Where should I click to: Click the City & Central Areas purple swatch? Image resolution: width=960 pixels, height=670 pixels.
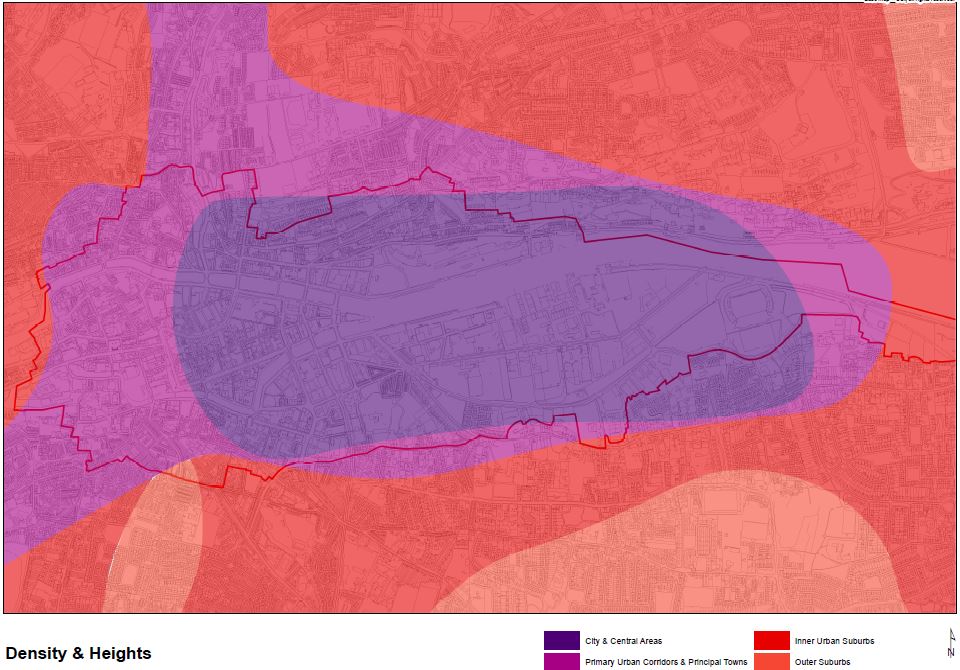pyautogui.click(x=561, y=640)
